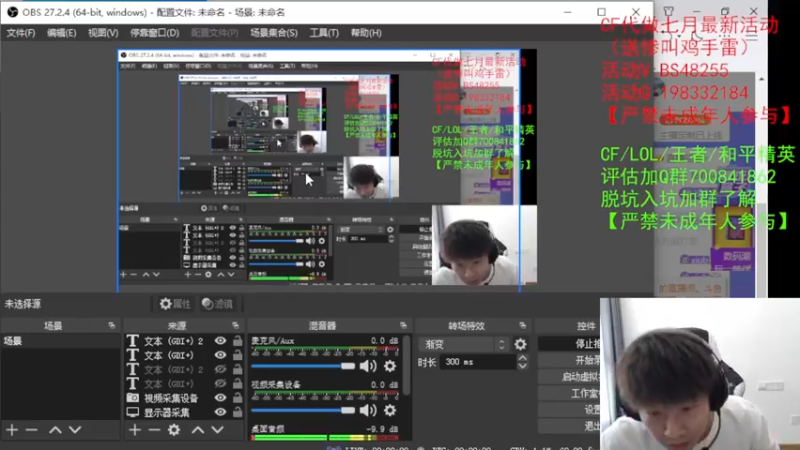Add a new scene with plus
This screenshot has height=450, width=800.
[x=12, y=430]
